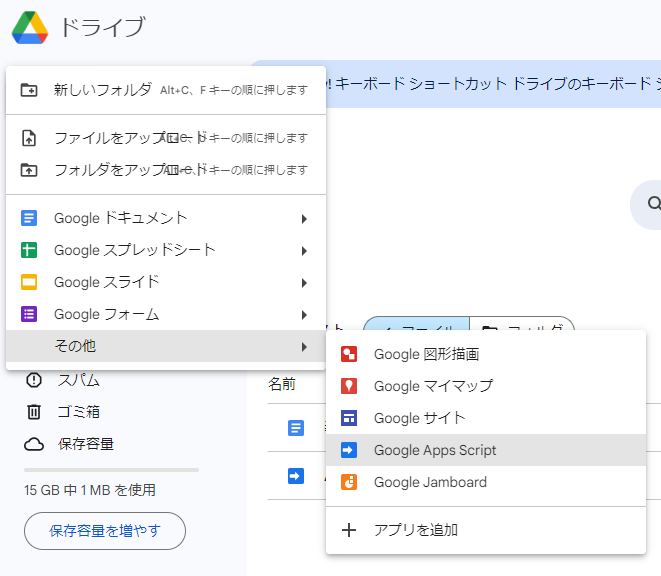Click the Google Sheets icon
Viewport: 661px width, 576px height.
30,250
